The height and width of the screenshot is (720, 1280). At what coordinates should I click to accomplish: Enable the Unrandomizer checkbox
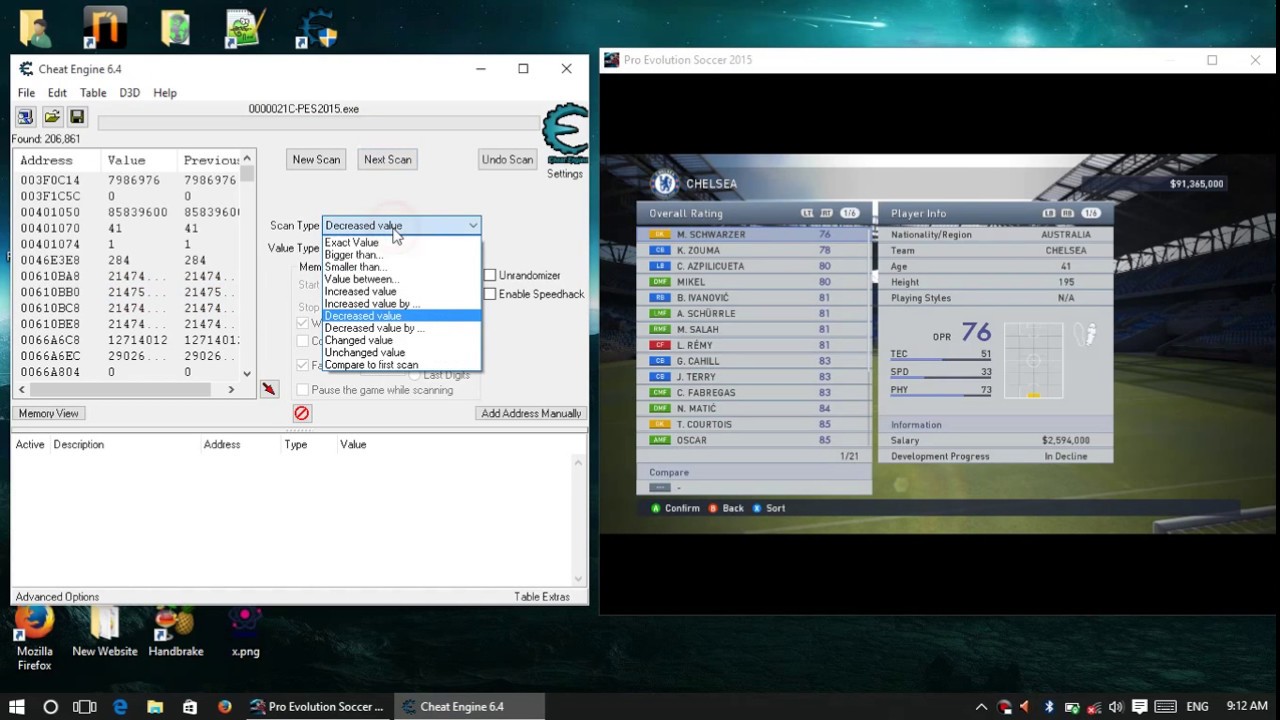pyautogui.click(x=490, y=275)
